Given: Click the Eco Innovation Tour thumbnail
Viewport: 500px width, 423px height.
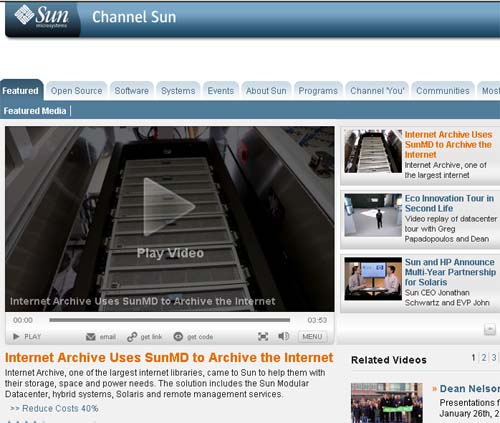Looking at the screenshot, I should pos(373,215).
